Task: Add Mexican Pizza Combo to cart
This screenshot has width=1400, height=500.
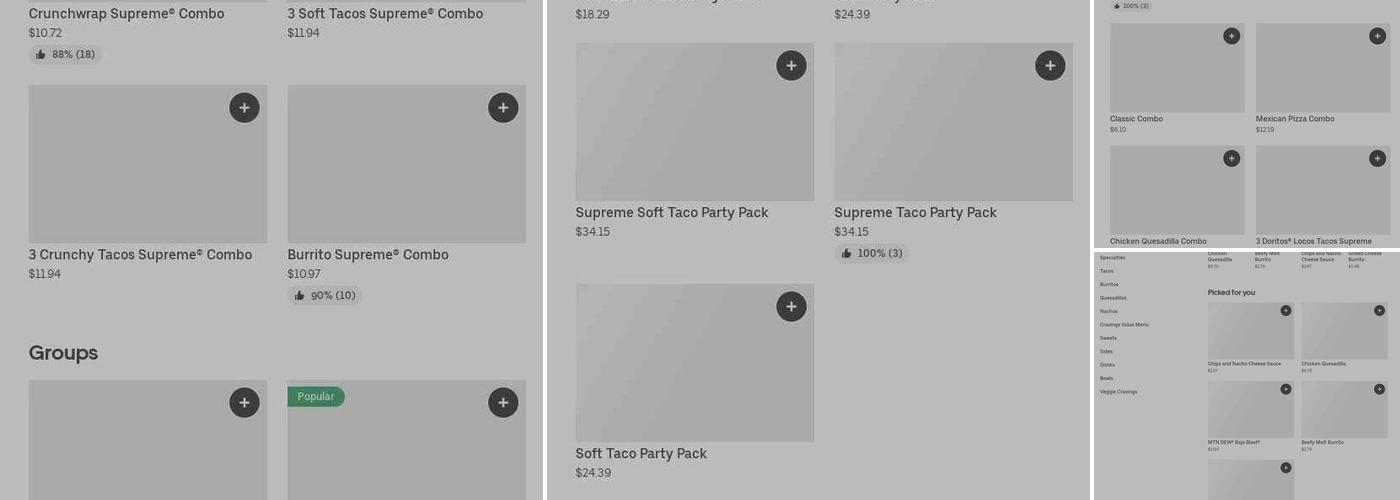Action: (x=1377, y=36)
